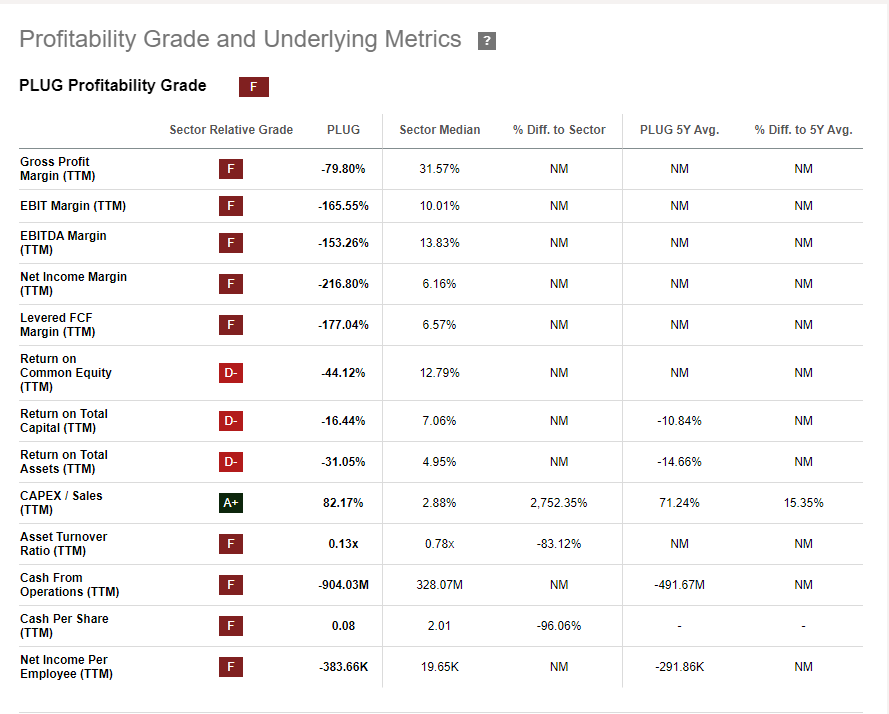The width and height of the screenshot is (889, 714).
Task: Click the help question mark icon
Action: click(x=487, y=41)
